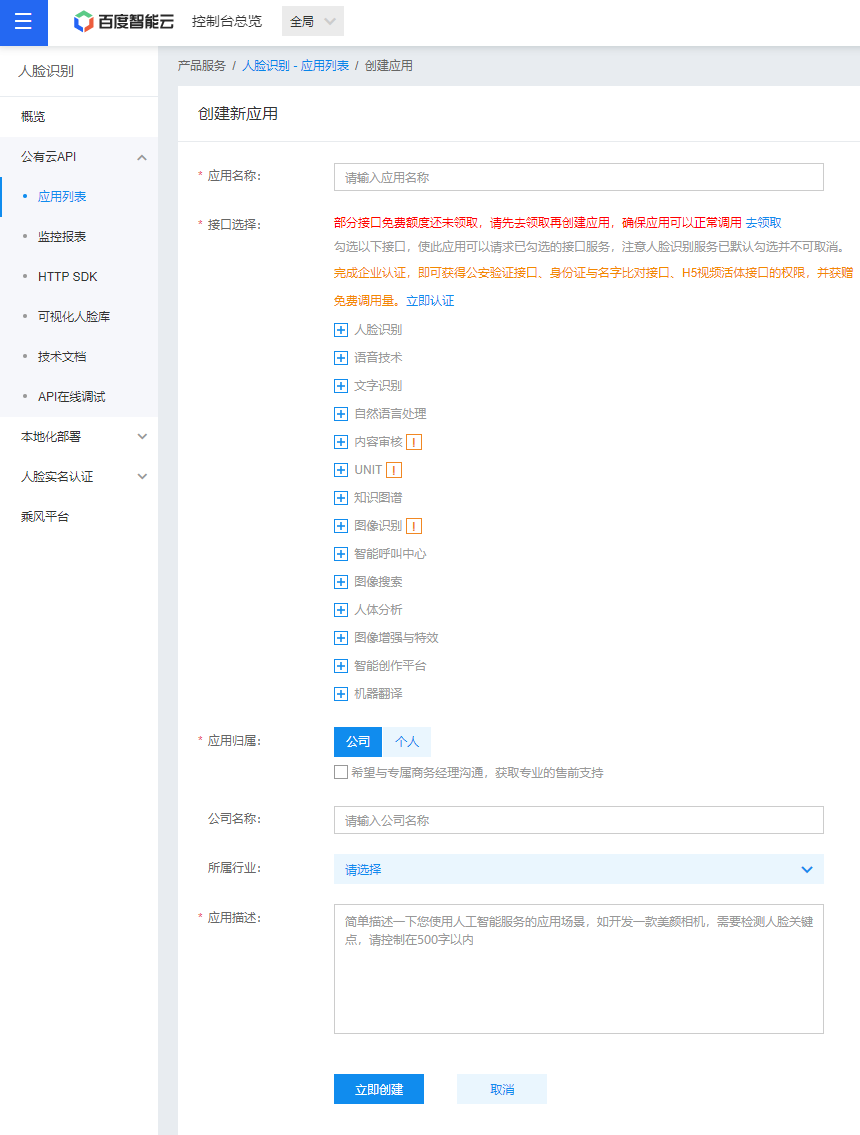Expand the 自然语言处理 interface group
860x1135 pixels.
click(341, 414)
